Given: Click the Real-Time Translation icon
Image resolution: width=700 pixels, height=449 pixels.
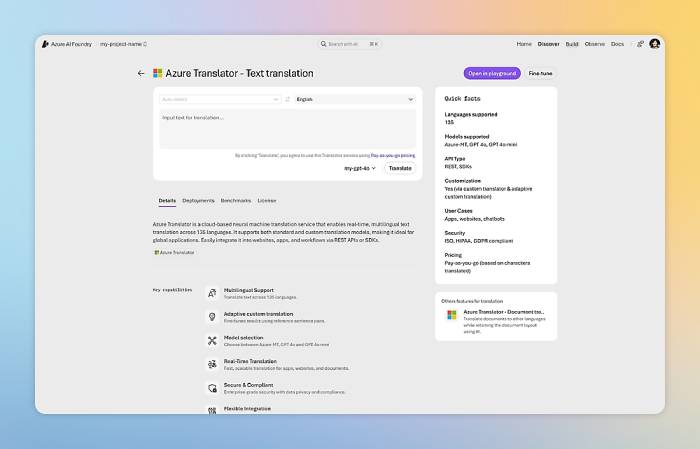Looking at the screenshot, I should click(x=212, y=364).
